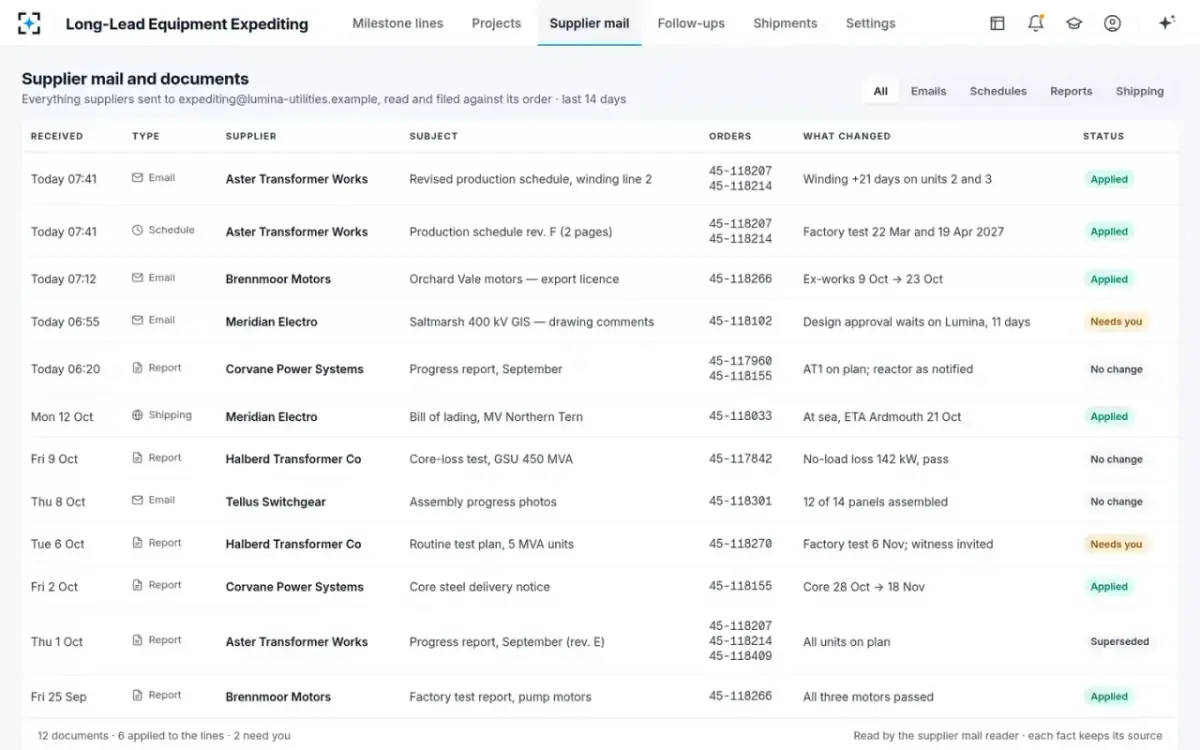Go to Milestone lines tab
This screenshot has width=1200, height=750.
[x=398, y=23]
